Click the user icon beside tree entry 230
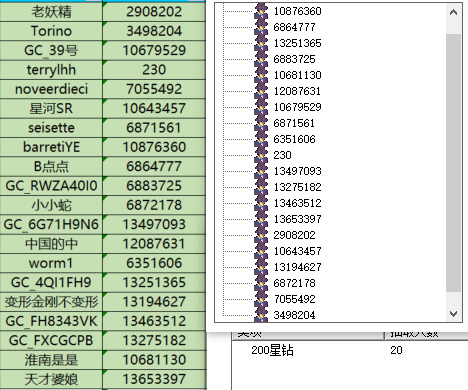 pyautogui.click(x=261, y=155)
